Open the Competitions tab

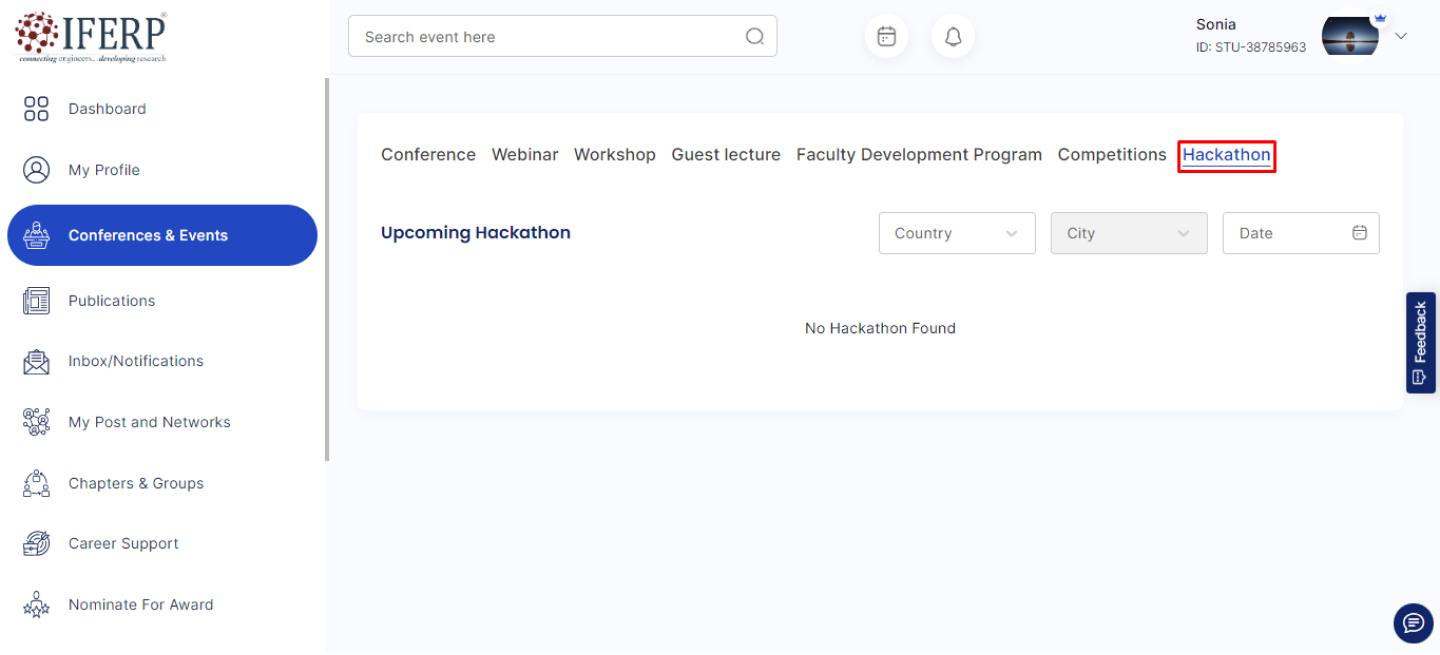tap(1111, 155)
